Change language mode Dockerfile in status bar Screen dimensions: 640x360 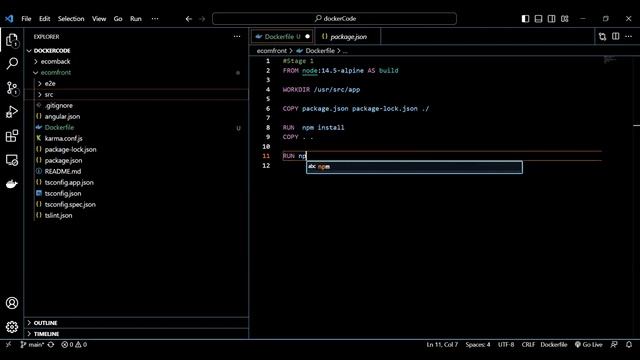554,344
